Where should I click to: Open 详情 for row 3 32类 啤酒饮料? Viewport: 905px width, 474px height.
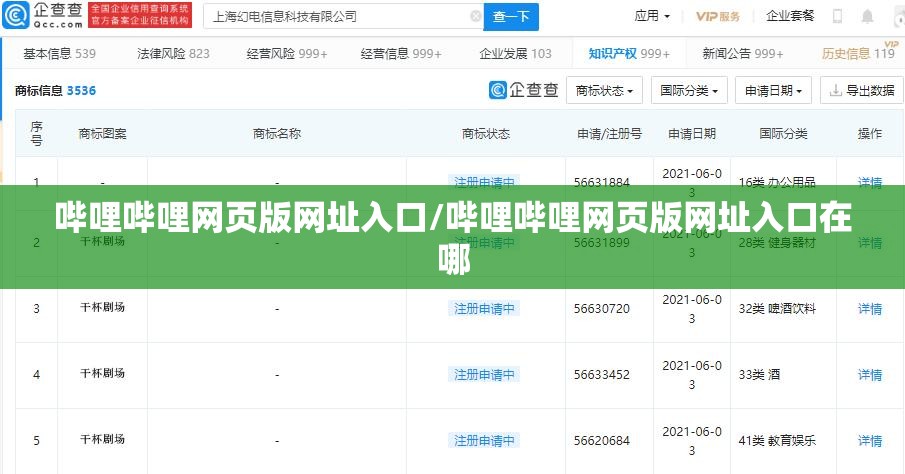click(x=870, y=309)
